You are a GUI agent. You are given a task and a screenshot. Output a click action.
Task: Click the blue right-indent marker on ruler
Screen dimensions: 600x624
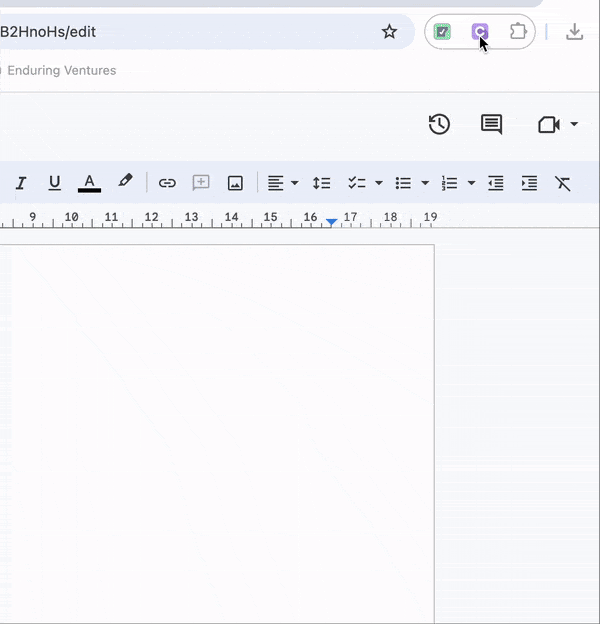pos(331,222)
